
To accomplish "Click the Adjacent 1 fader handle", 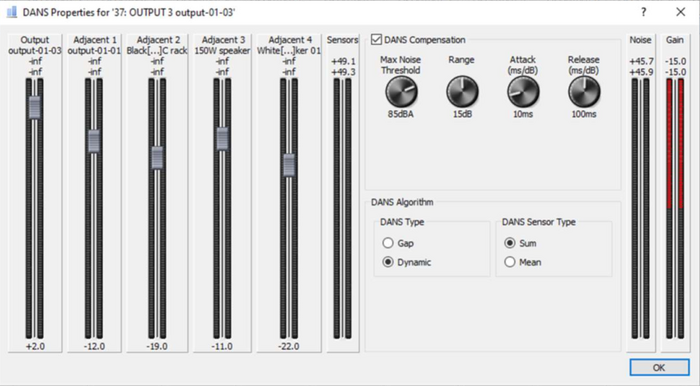I will coord(94,141).
